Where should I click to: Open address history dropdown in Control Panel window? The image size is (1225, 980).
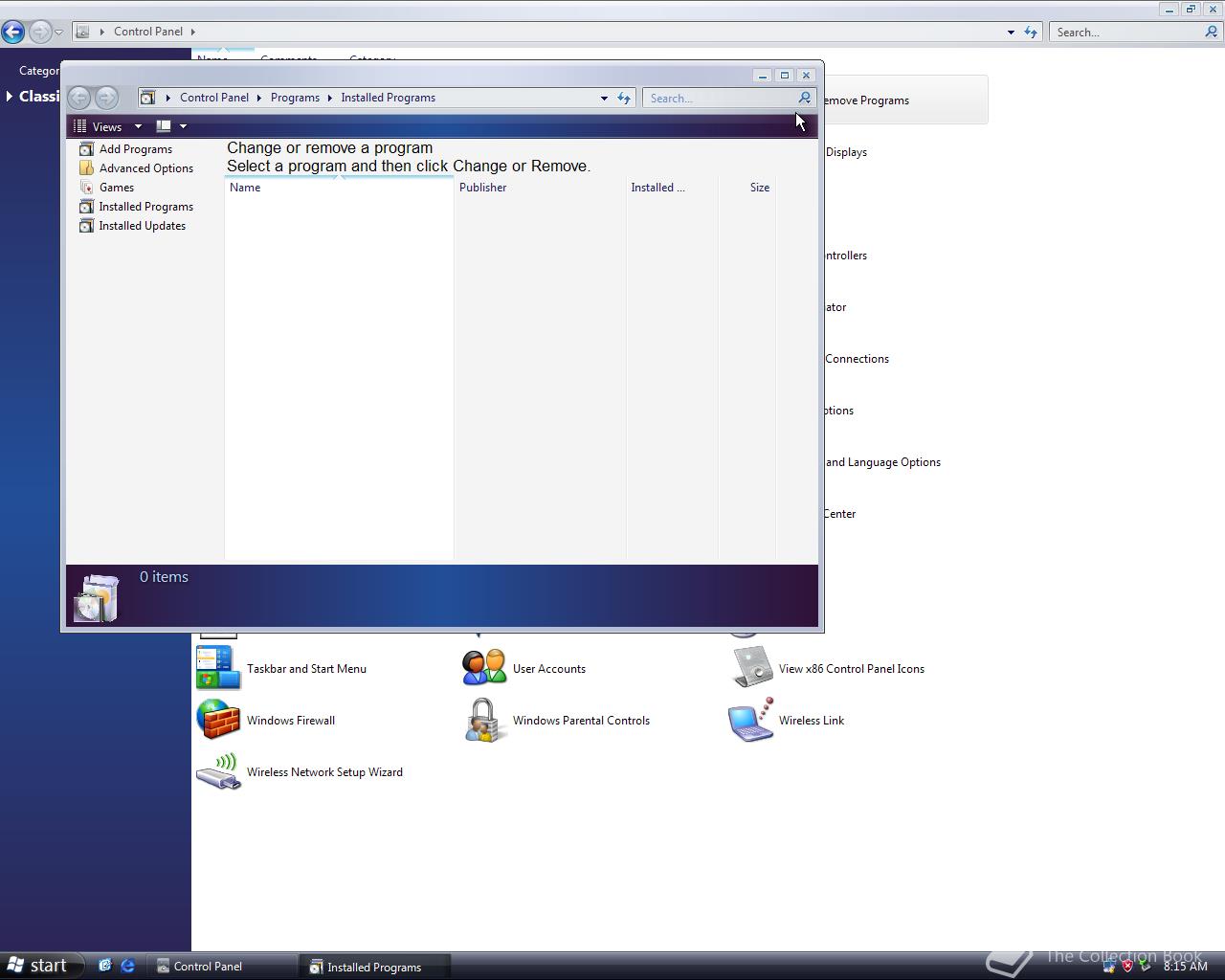[x=1011, y=32]
